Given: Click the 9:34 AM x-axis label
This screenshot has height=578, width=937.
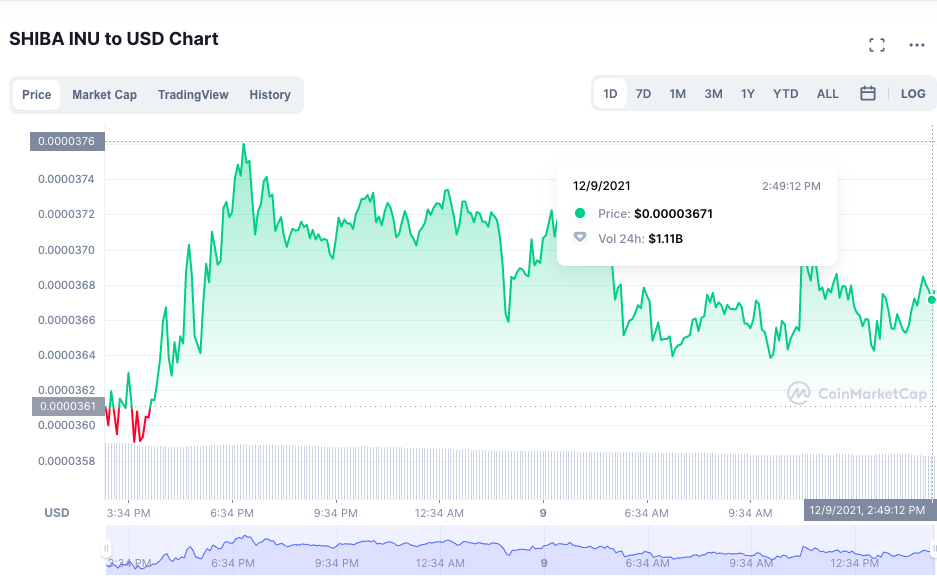Looking at the screenshot, I should tap(750, 513).
